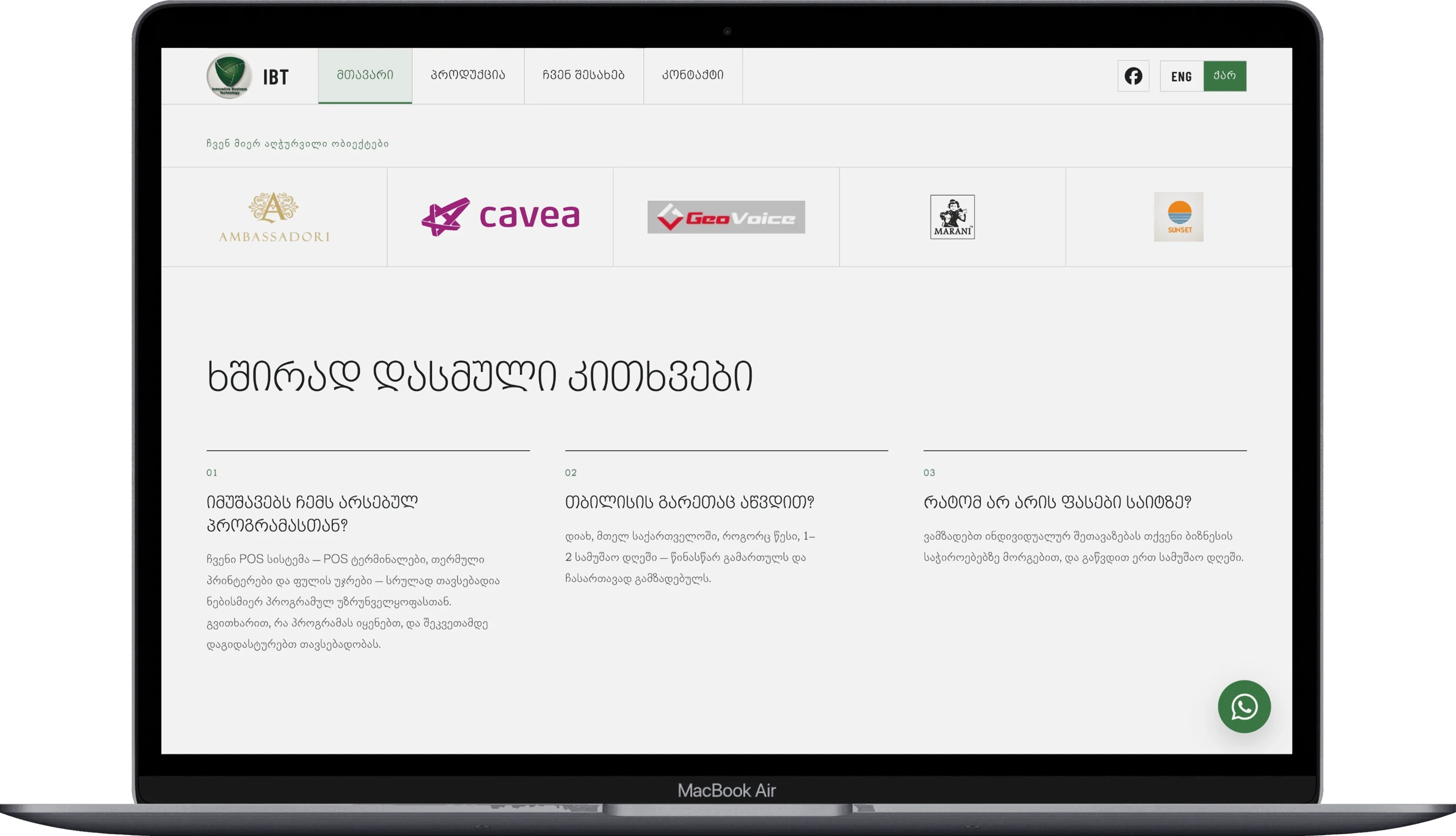
Task: Click the GeoVoice client logo
Action: tap(726, 217)
